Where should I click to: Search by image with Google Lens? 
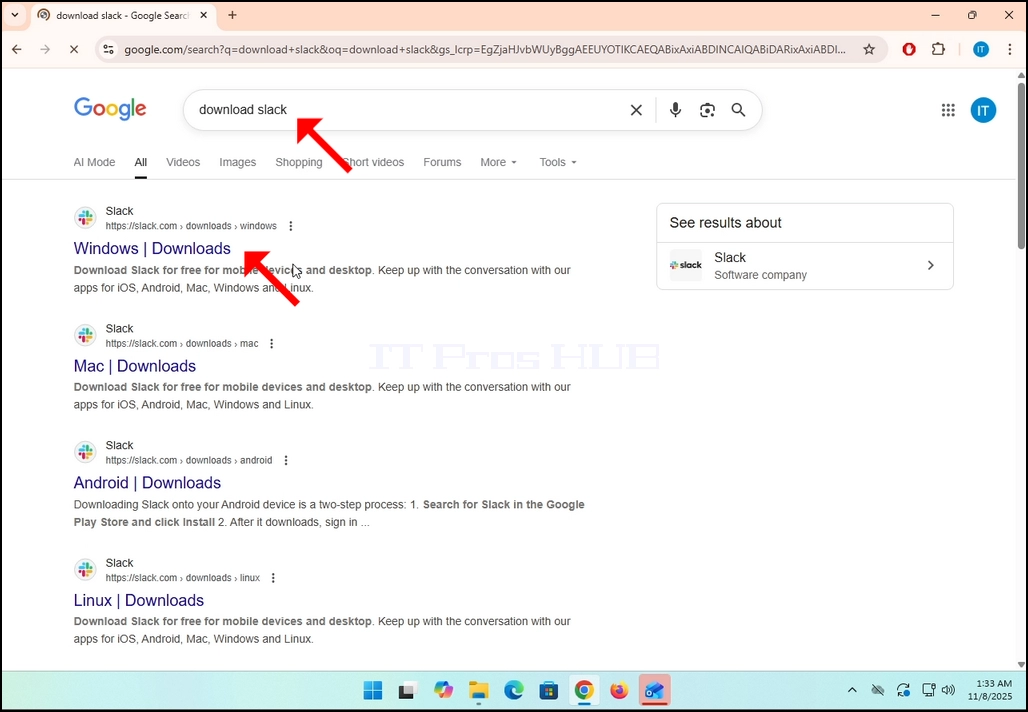[x=707, y=110]
